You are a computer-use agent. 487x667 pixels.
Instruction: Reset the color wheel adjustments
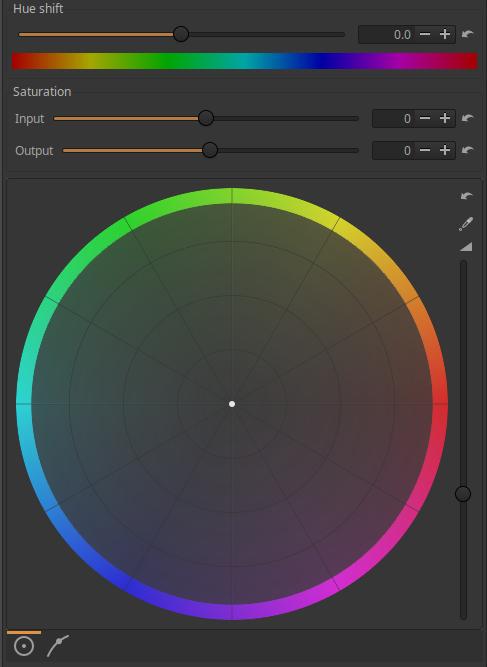pyautogui.click(x=467, y=196)
